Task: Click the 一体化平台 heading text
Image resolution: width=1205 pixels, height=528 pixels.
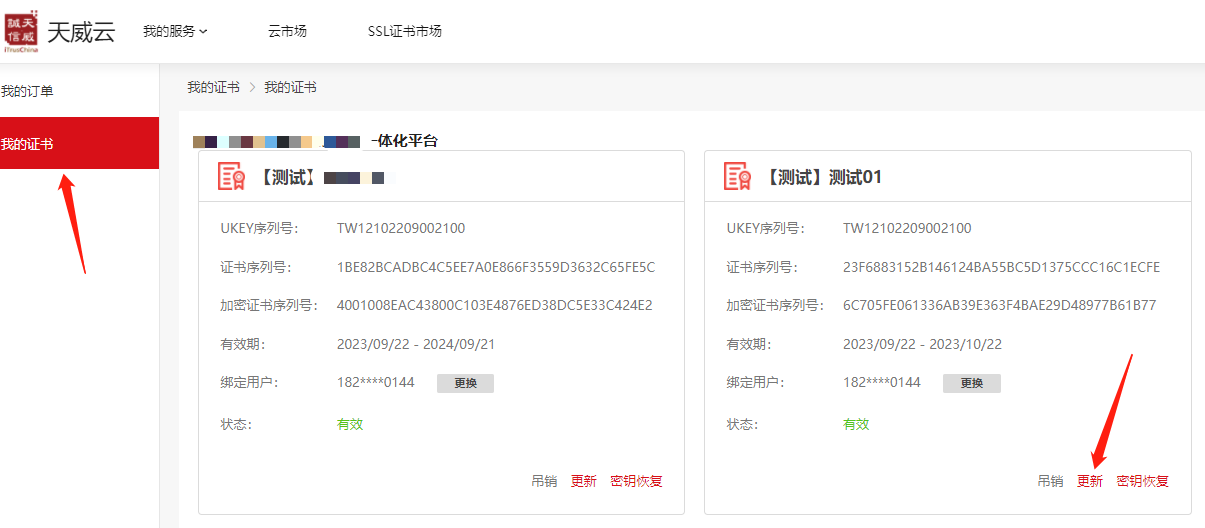Action: click(x=404, y=141)
